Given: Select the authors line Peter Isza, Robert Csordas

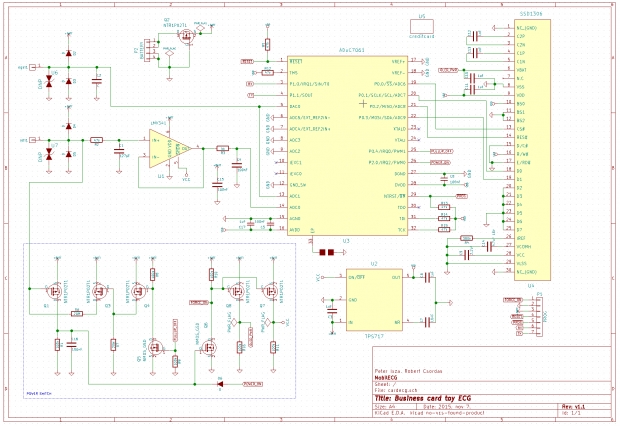Looking at the screenshot, I should click(x=408, y=371).
